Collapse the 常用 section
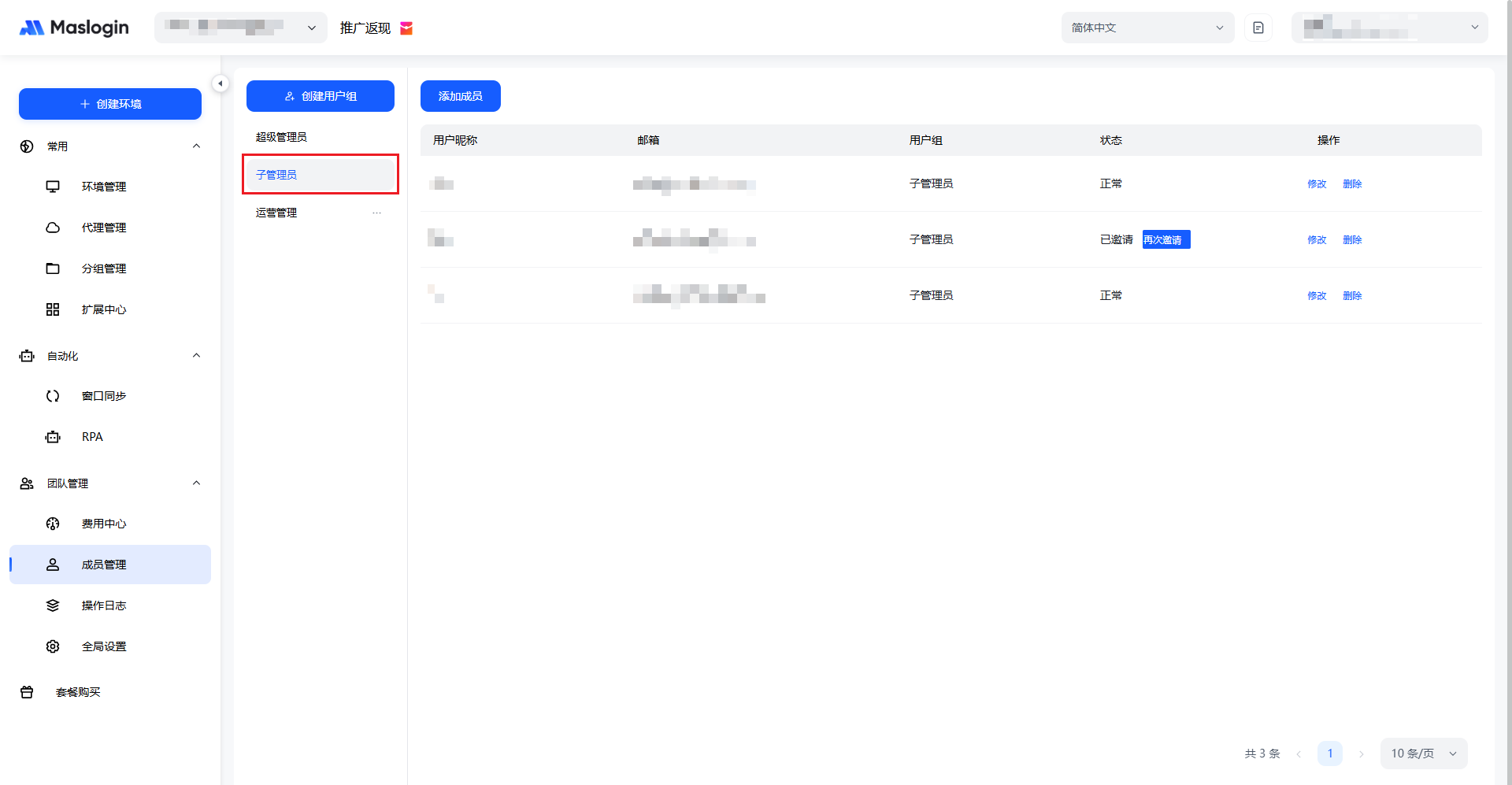Viewport: 1512px width, 785px height. click(196, 146)
